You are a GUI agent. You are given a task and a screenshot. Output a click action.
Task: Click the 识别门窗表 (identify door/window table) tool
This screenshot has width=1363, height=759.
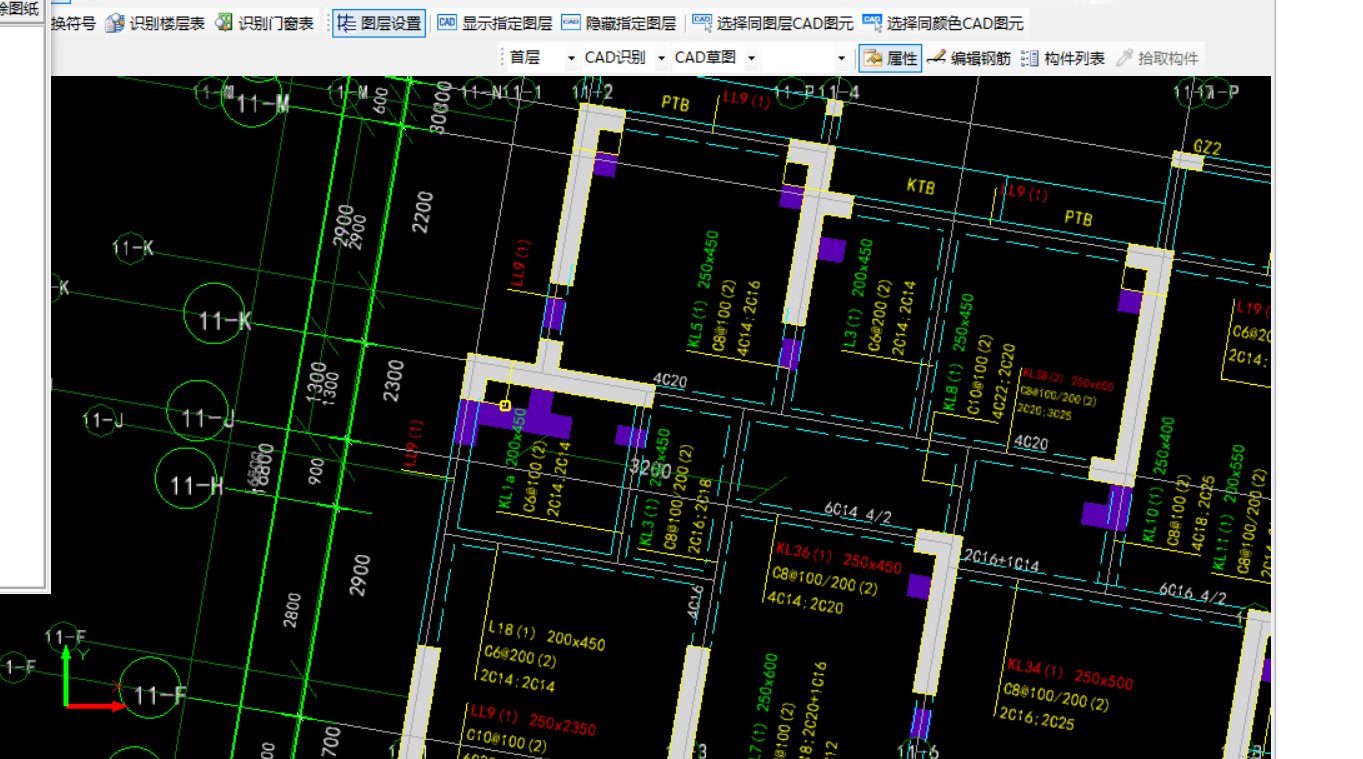click(264, 23)
